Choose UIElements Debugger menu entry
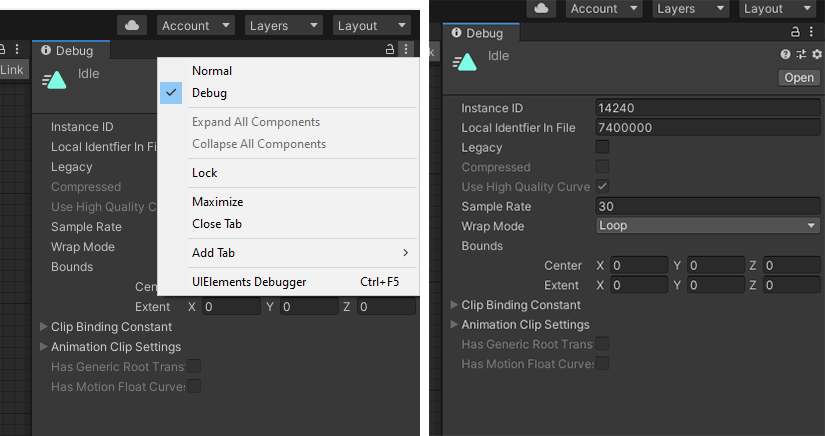The image size is (825, 436). coord(249,282)
